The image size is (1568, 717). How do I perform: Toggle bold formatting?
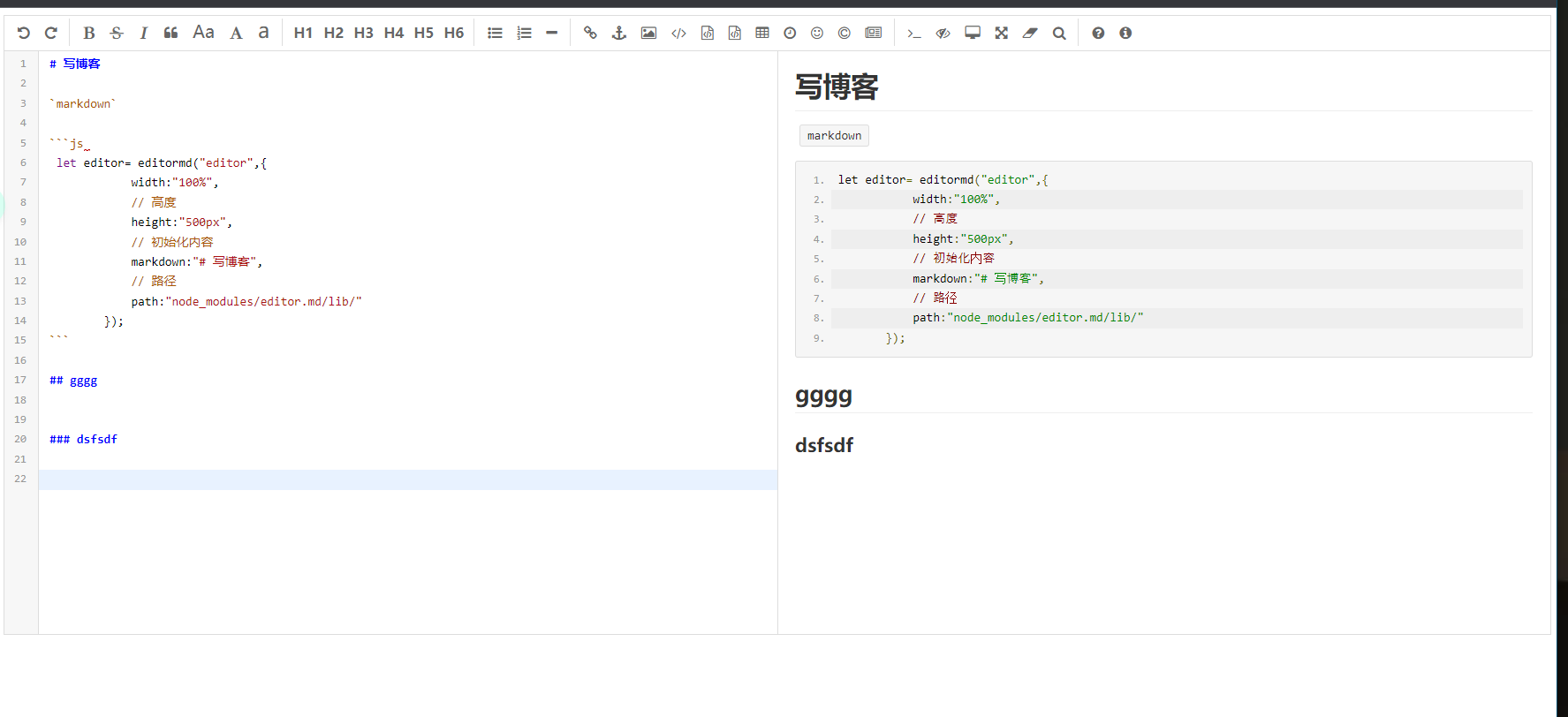pyautogui.click(x=88, y=33)
